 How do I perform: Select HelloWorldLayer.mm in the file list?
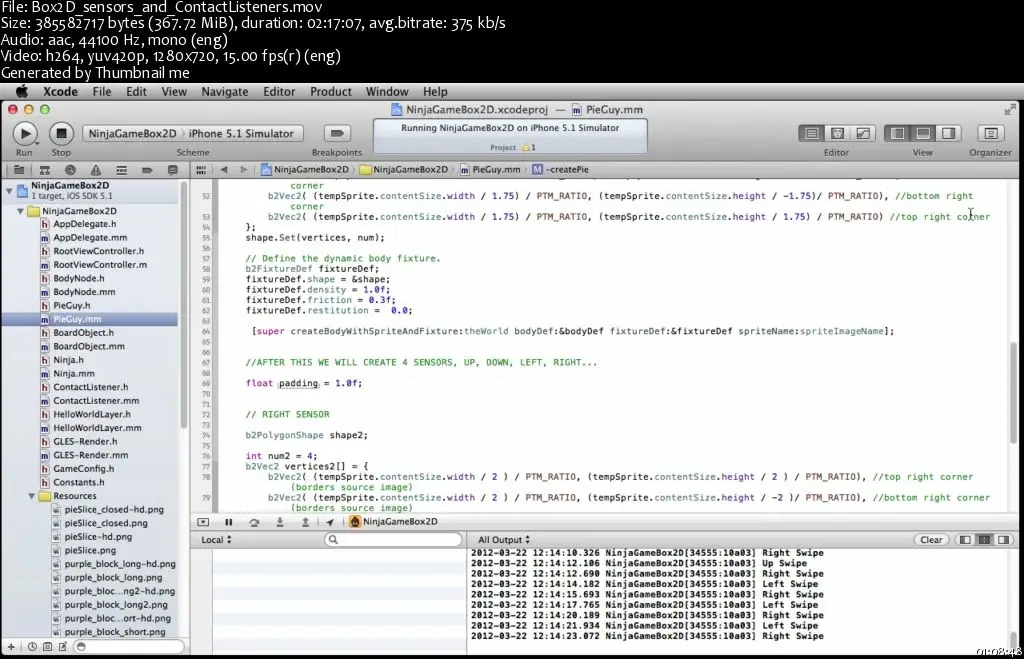[x=97, y=428]
